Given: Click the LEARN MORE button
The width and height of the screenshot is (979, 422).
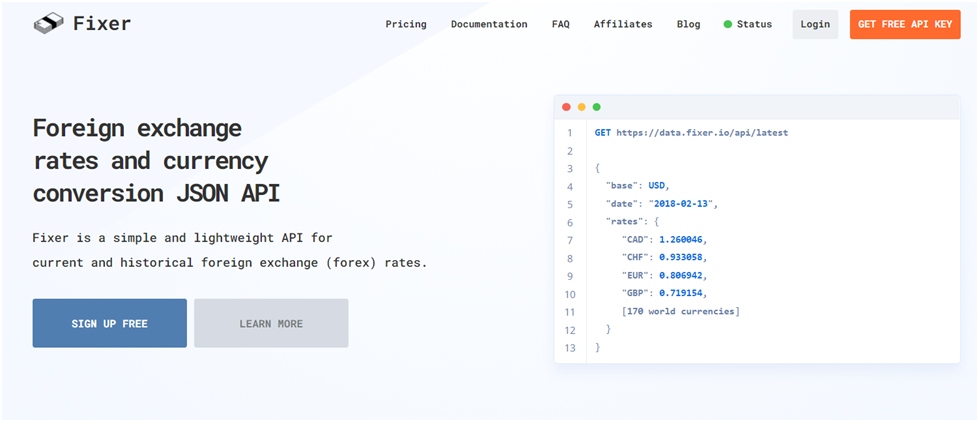Looking at the screenshot, I should pyautogui.click(x=271, y=323).
